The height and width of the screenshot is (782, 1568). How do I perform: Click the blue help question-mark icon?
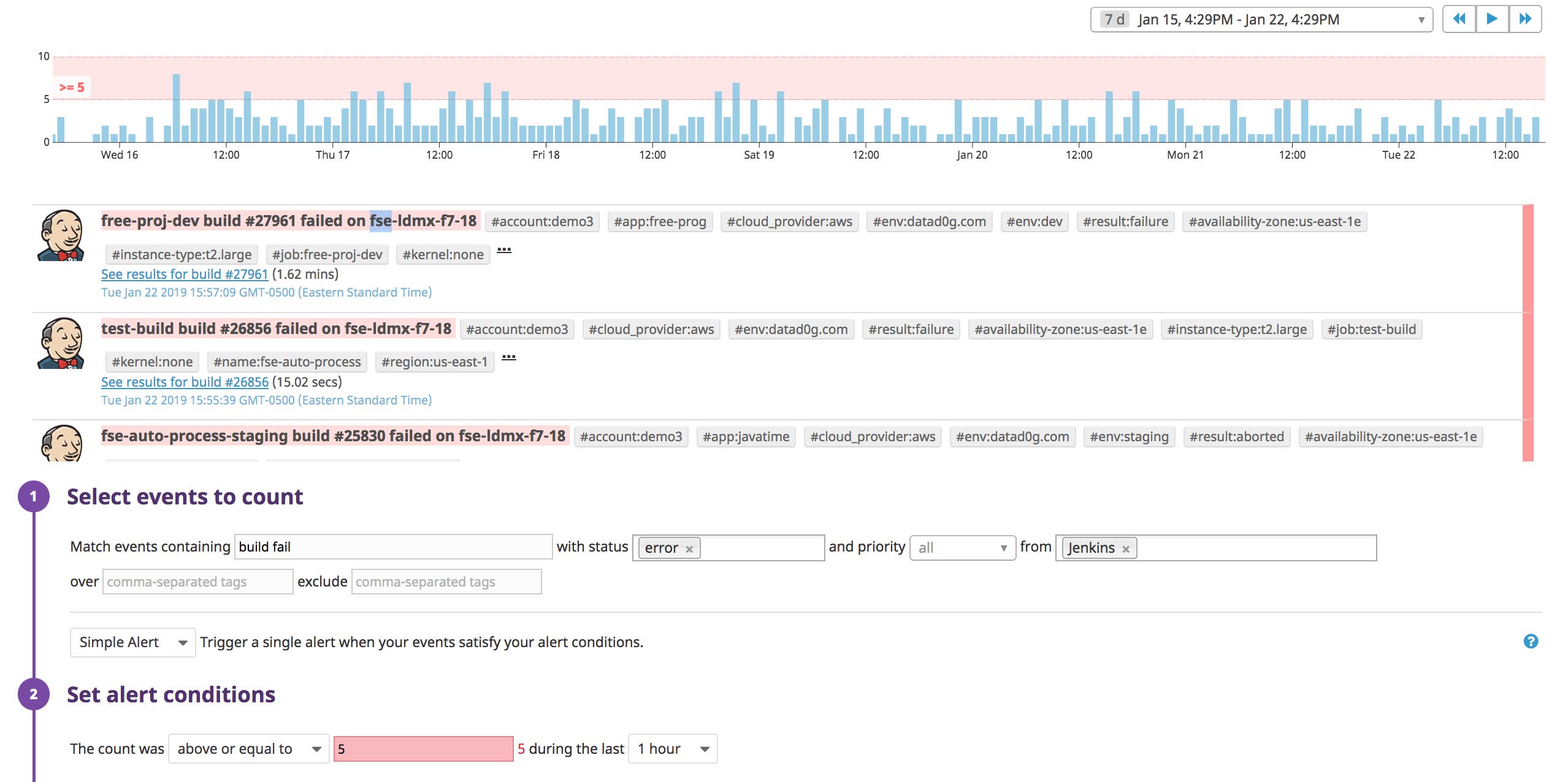point(1531,641)
